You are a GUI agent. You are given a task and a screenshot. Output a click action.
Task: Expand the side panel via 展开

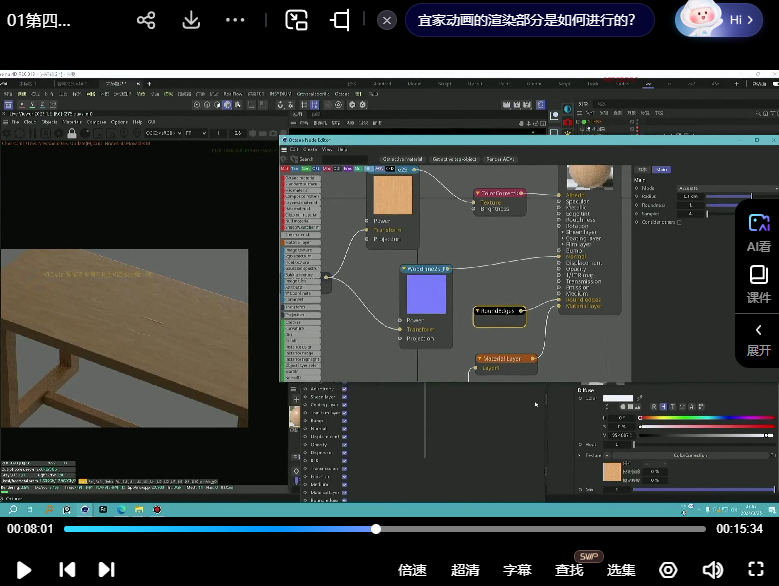tap(758, 339)
